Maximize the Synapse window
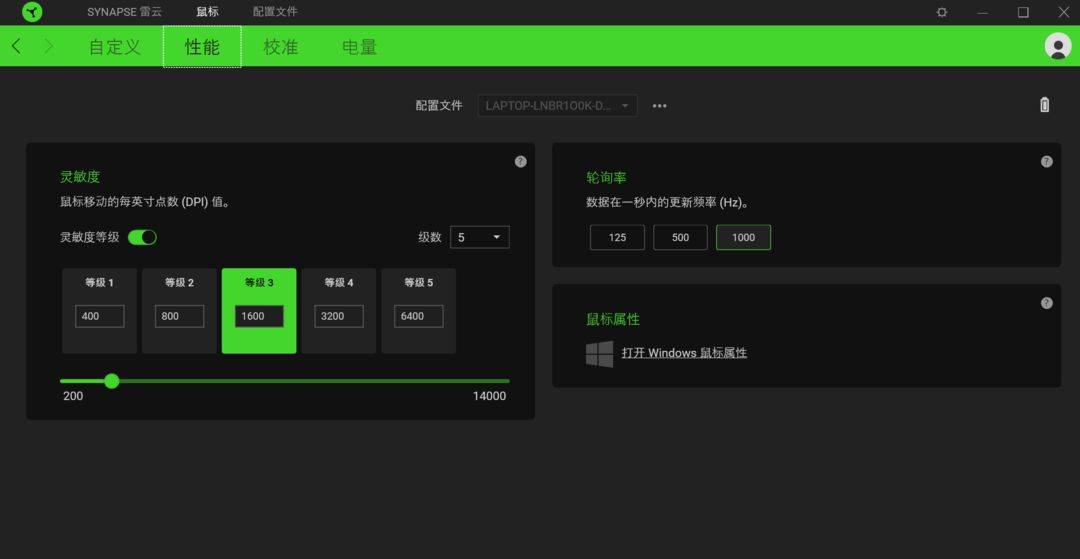Screen dimensions: 1080x559 (x=1024, y=12)
